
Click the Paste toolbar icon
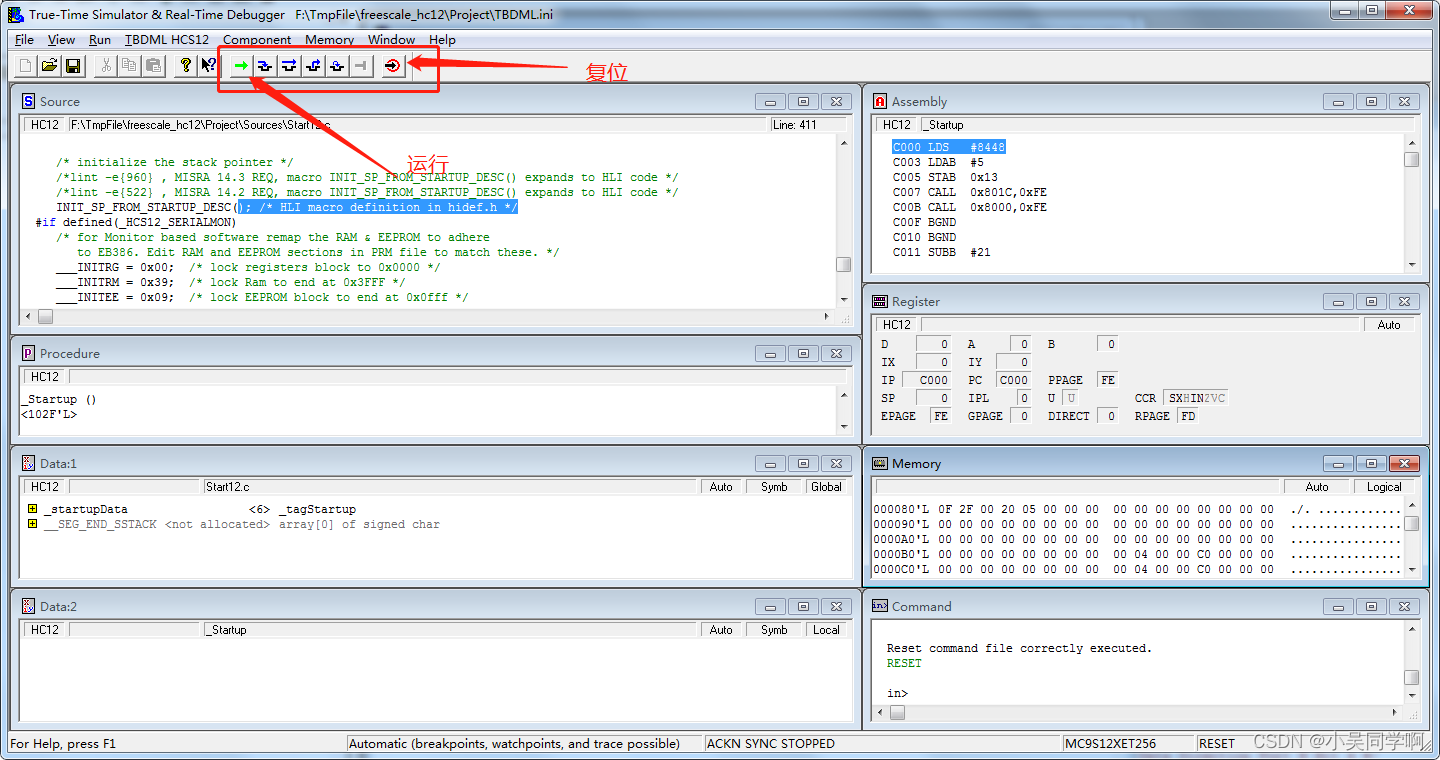[x=153, y=66]
